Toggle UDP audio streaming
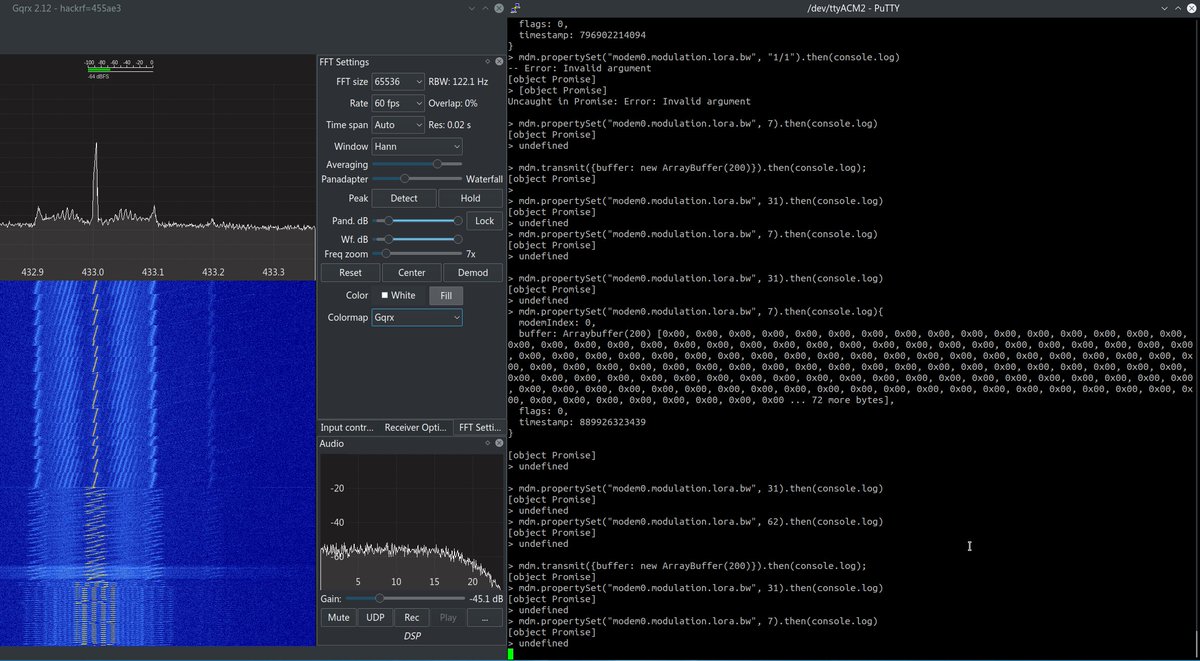Screen dimensions: 1200x661 pyautogui.click(x=375, y=617)
